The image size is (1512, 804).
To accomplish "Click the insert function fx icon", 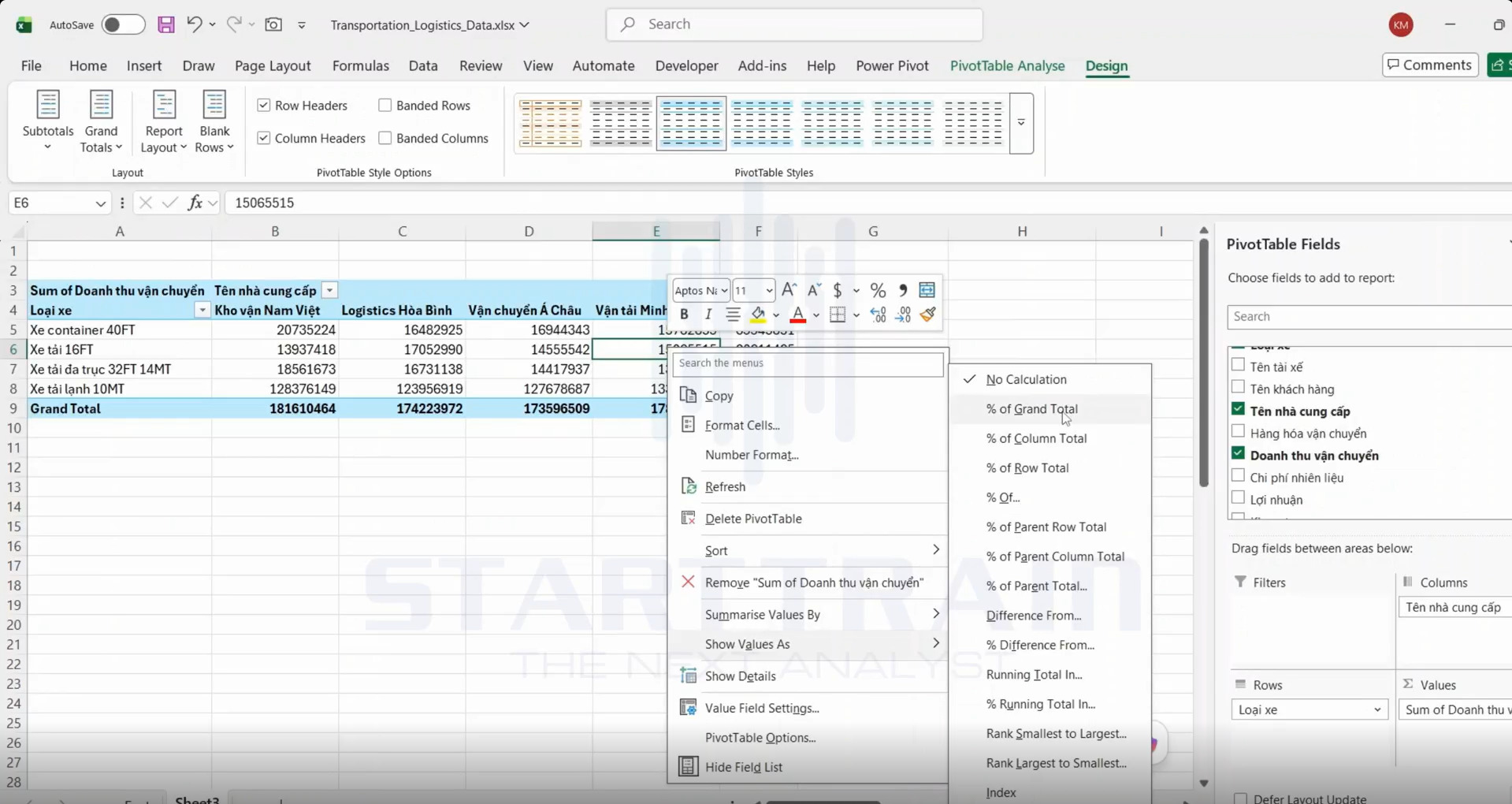I will (195, 203).
